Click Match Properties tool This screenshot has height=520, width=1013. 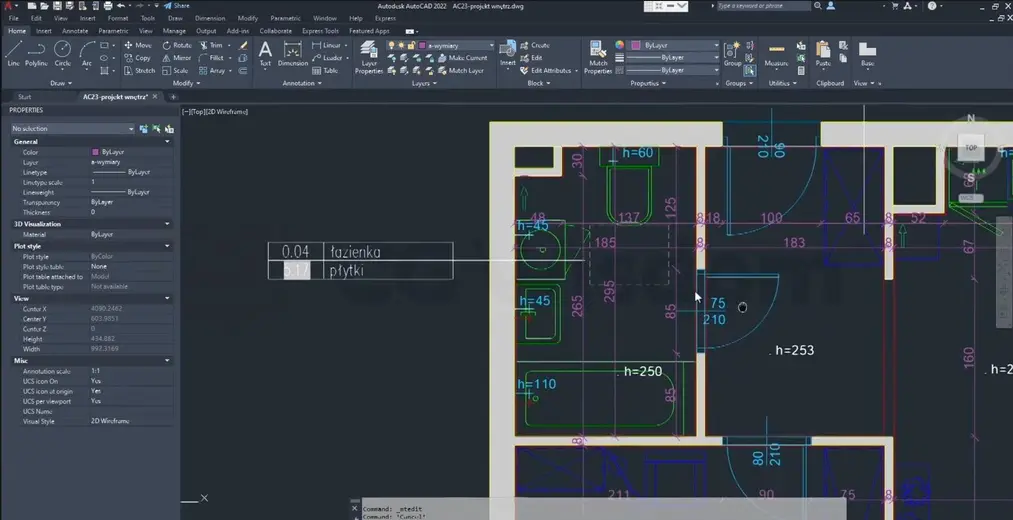pyautogui.click(x=598, y=57)
